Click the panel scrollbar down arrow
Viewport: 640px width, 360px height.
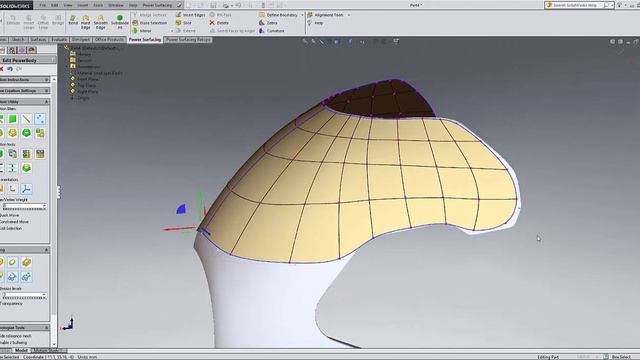[x=53, y=345]
